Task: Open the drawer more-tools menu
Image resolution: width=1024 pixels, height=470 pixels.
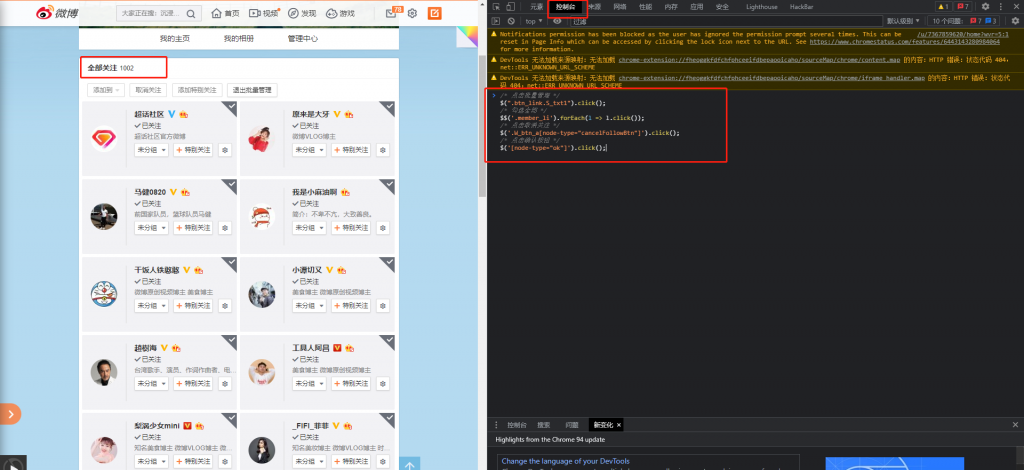Action: (x=496, y=425)
